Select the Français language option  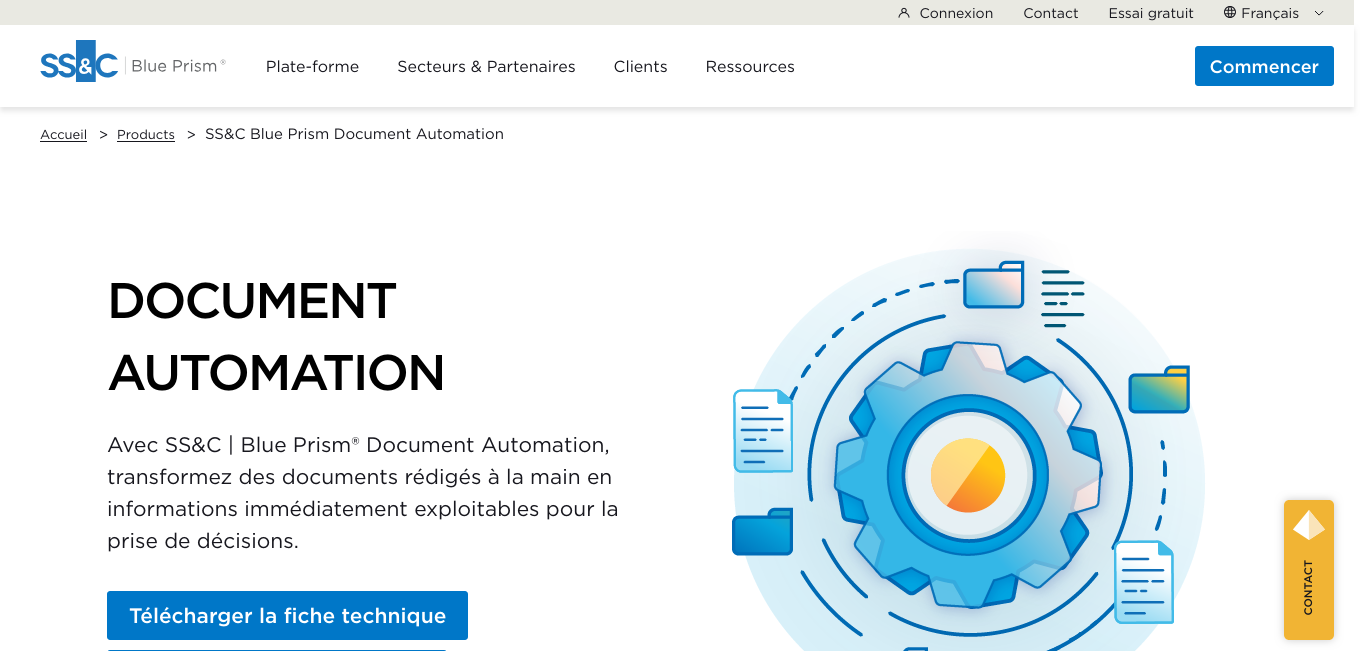1270,13
